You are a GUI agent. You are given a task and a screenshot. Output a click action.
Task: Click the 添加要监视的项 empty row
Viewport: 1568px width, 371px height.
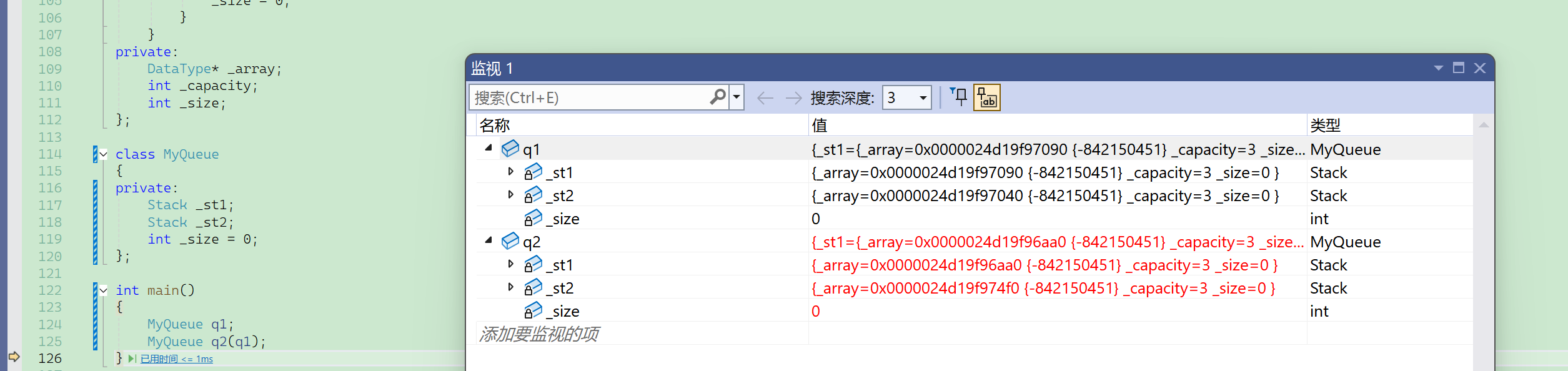pos(538,334)
